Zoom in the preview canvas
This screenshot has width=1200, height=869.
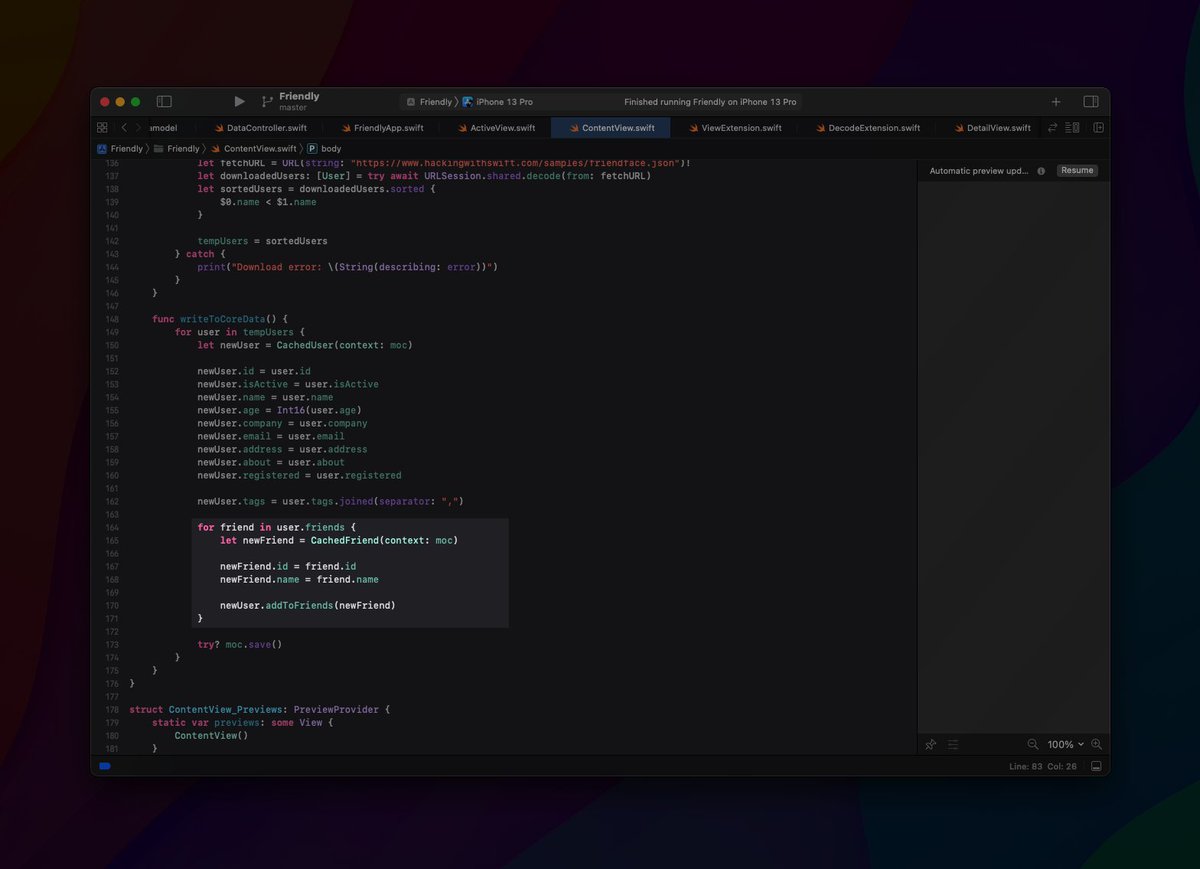[1097, 744]
